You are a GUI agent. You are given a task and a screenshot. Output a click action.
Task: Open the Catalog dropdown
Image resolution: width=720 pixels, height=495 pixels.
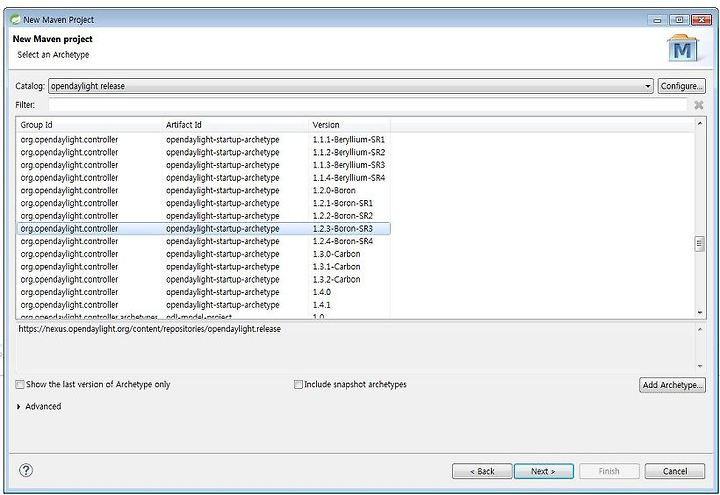tap(350, 86)
